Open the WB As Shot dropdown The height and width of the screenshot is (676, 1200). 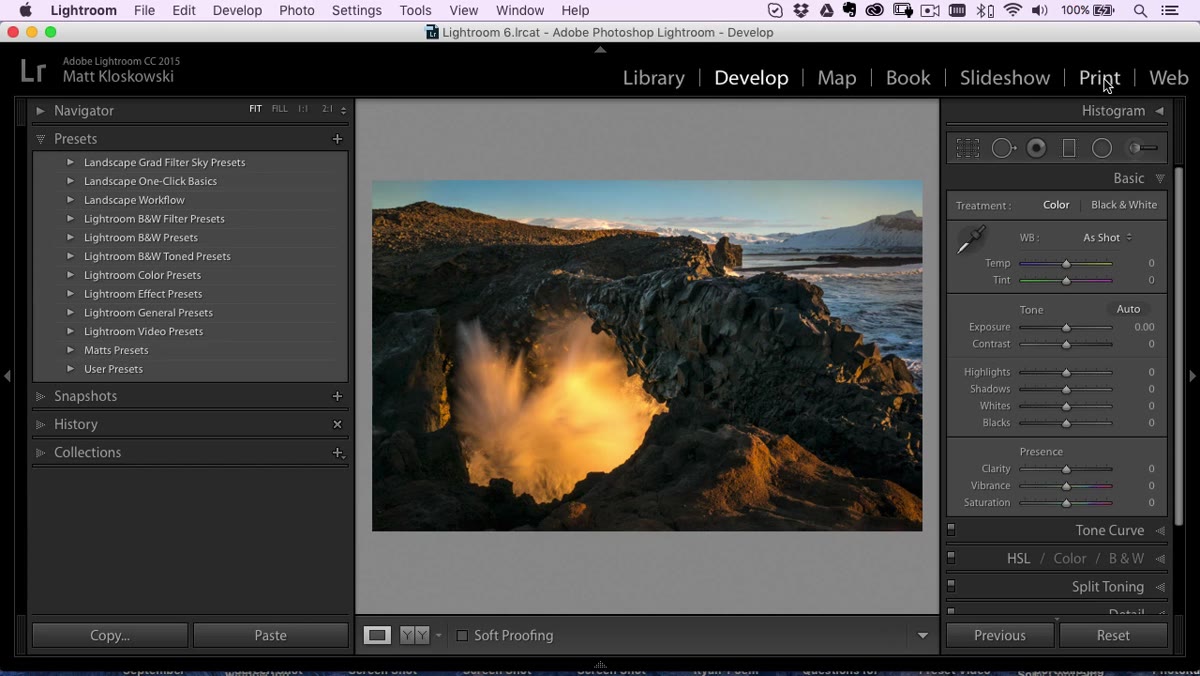(1107, 238)
